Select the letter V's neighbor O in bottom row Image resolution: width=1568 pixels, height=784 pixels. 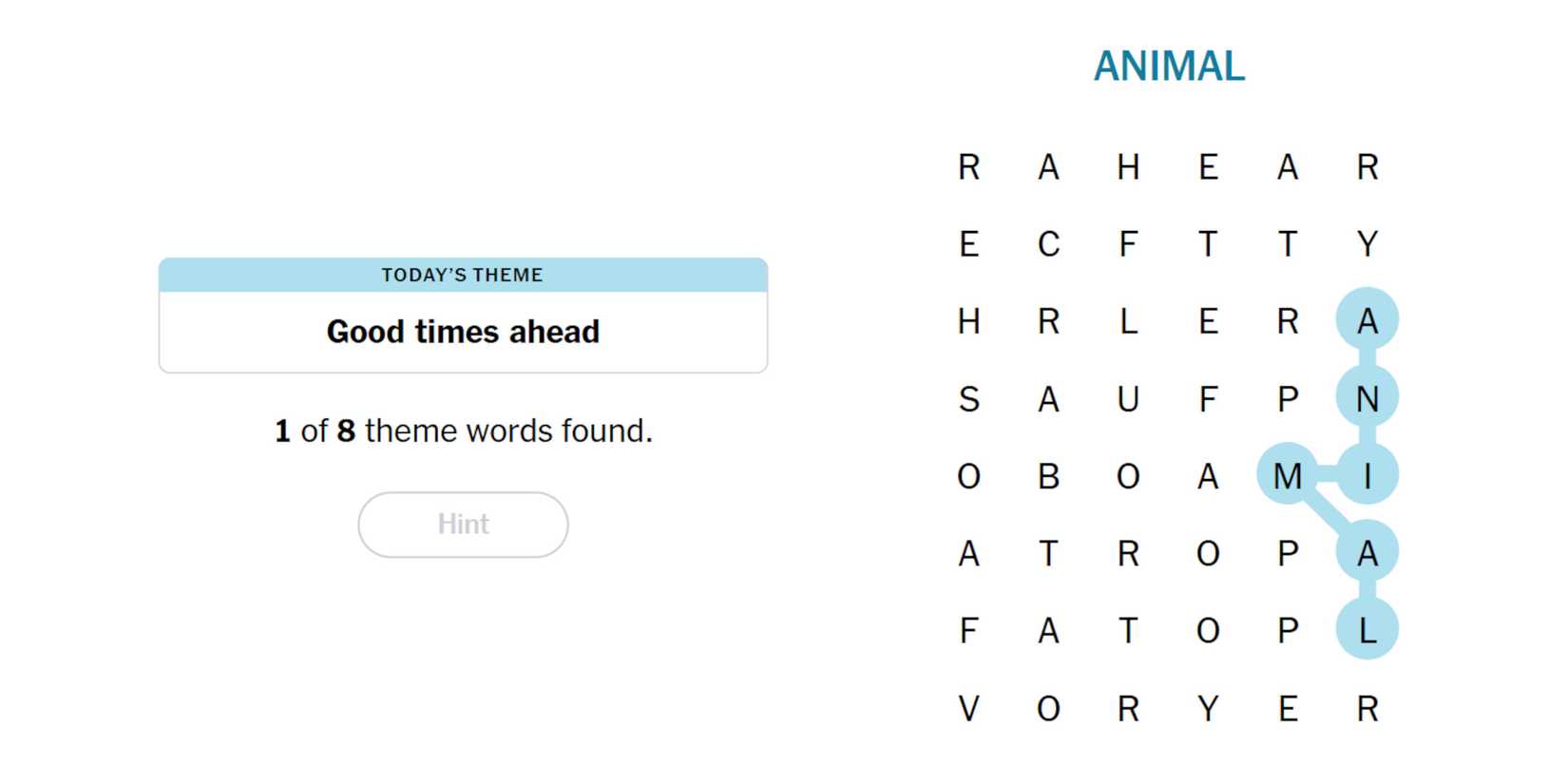(1048, 709)
